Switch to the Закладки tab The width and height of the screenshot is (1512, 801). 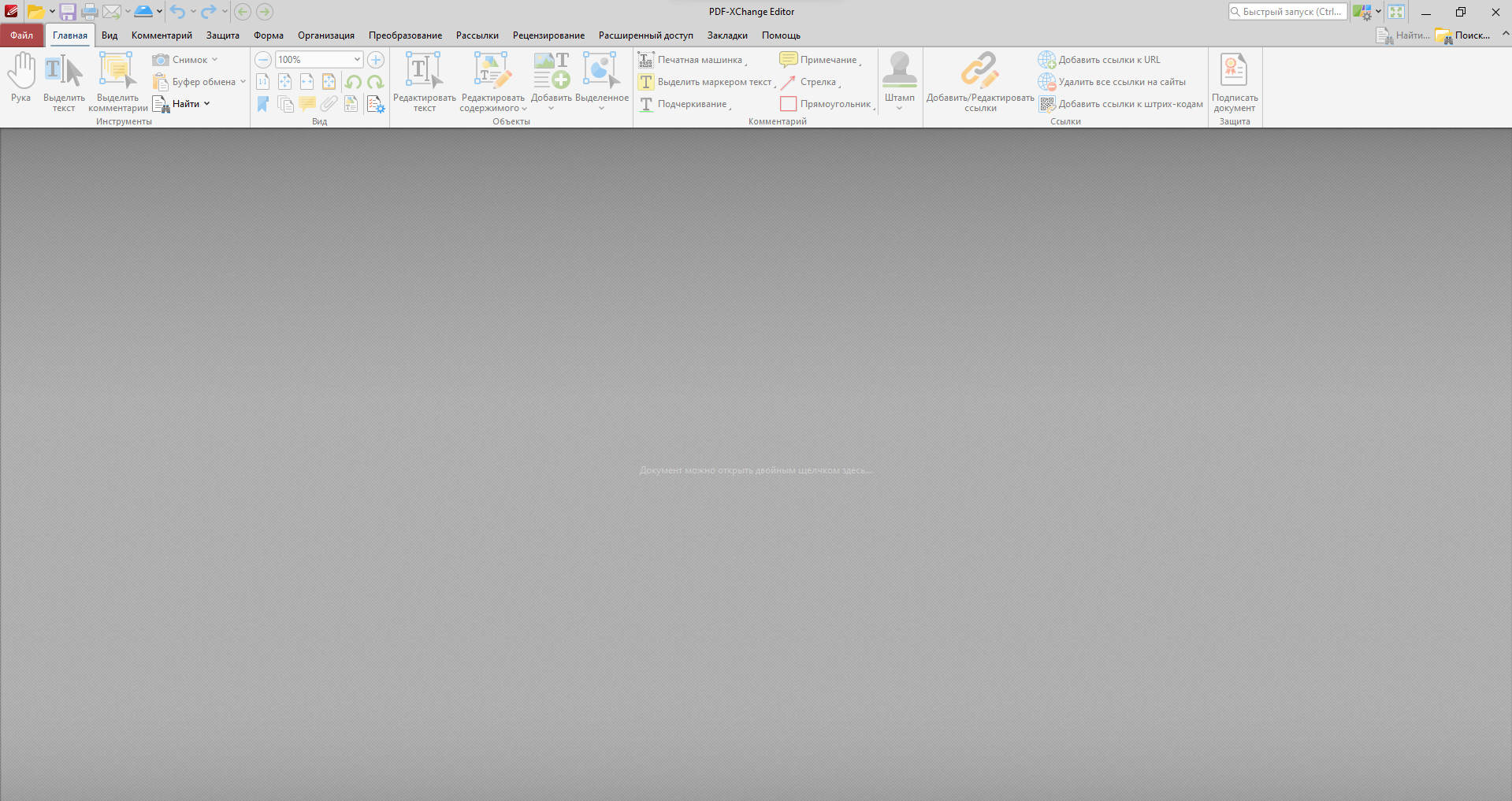pos(727,35)
